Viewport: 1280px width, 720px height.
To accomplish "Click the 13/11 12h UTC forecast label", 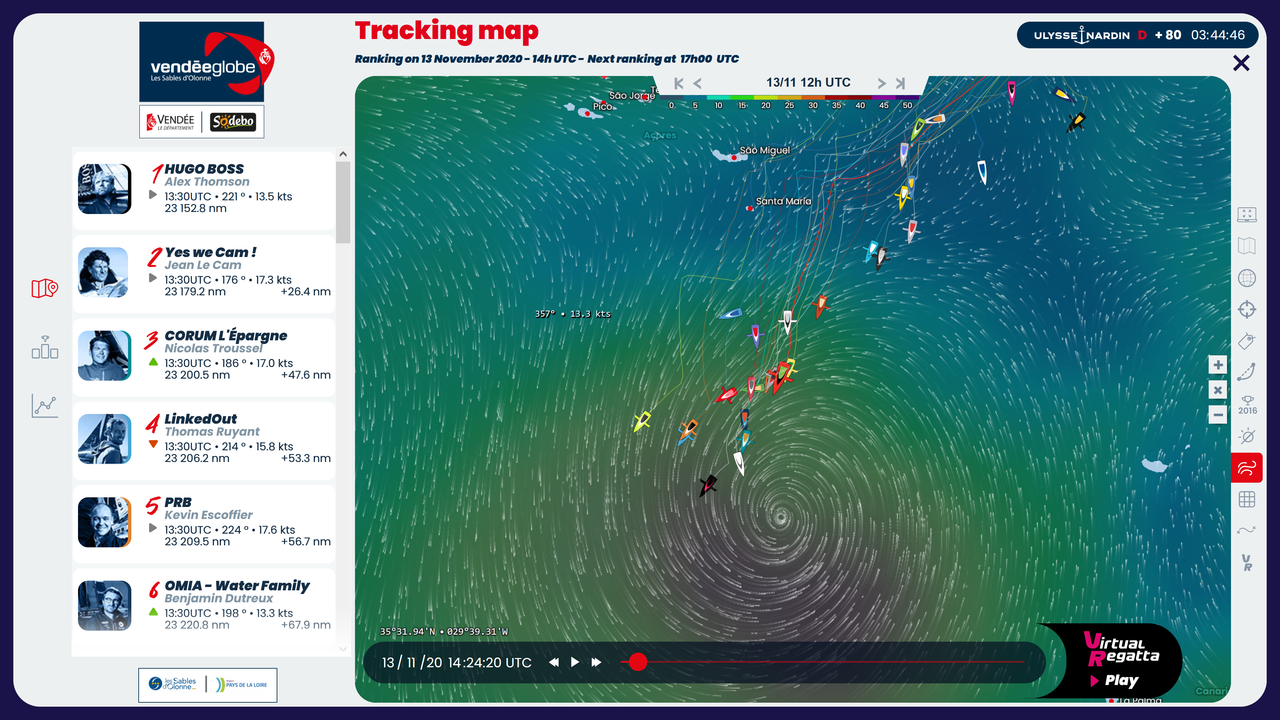I will [808, 83].
